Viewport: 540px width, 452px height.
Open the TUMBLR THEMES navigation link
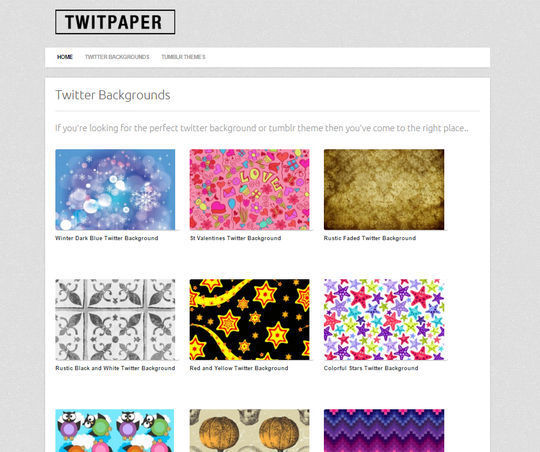click(183, 57)
